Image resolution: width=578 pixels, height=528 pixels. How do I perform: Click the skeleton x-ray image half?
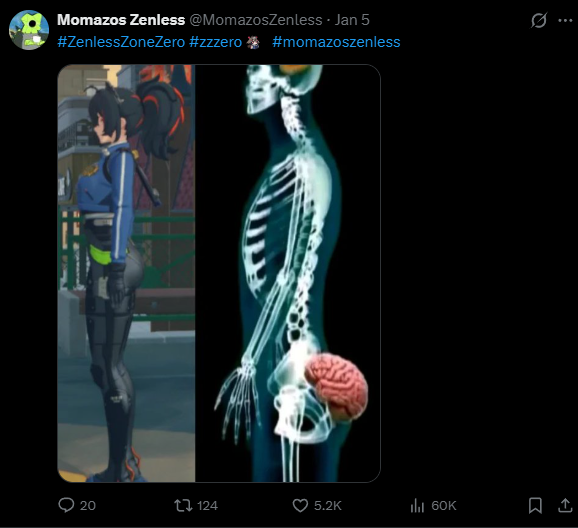tap(288, 273)
